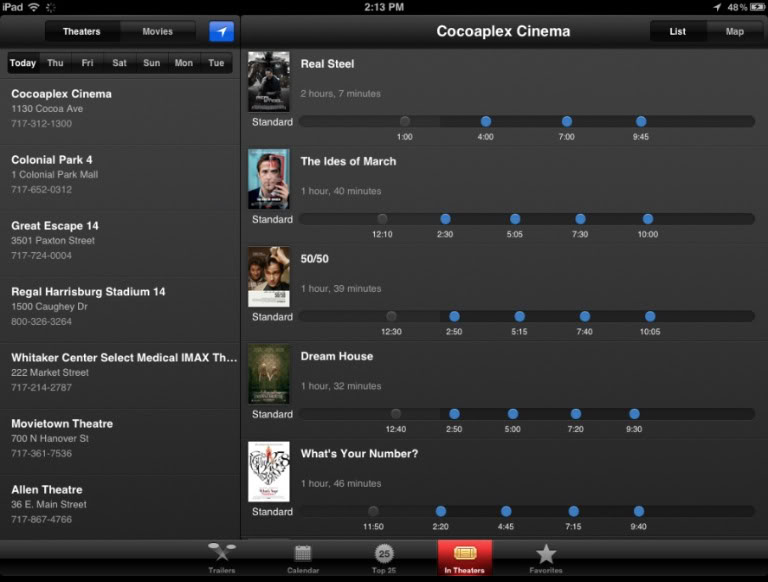This screenshot has width=768, height=582.
Task: Pick 50/50 10:05 showtime dot
Action: point(650,316)
